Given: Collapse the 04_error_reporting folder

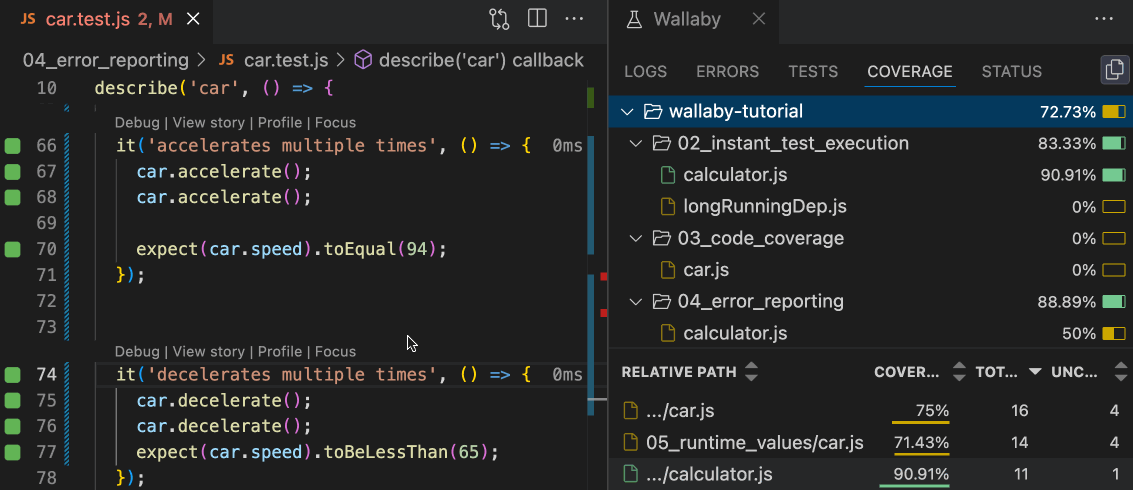Looking at the screenshot, I should click(636, 301).
